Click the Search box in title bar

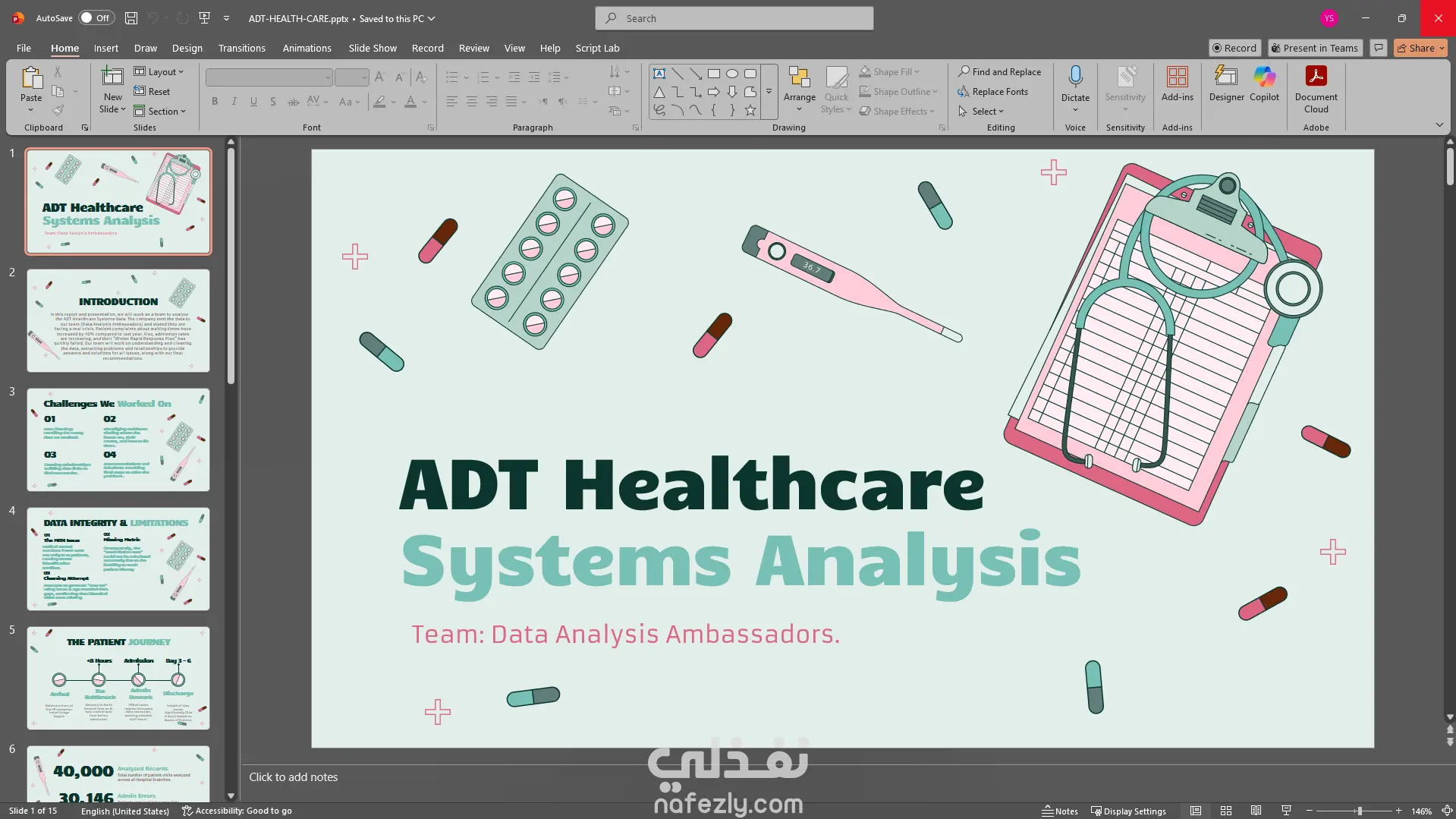[x=734, y=18]
